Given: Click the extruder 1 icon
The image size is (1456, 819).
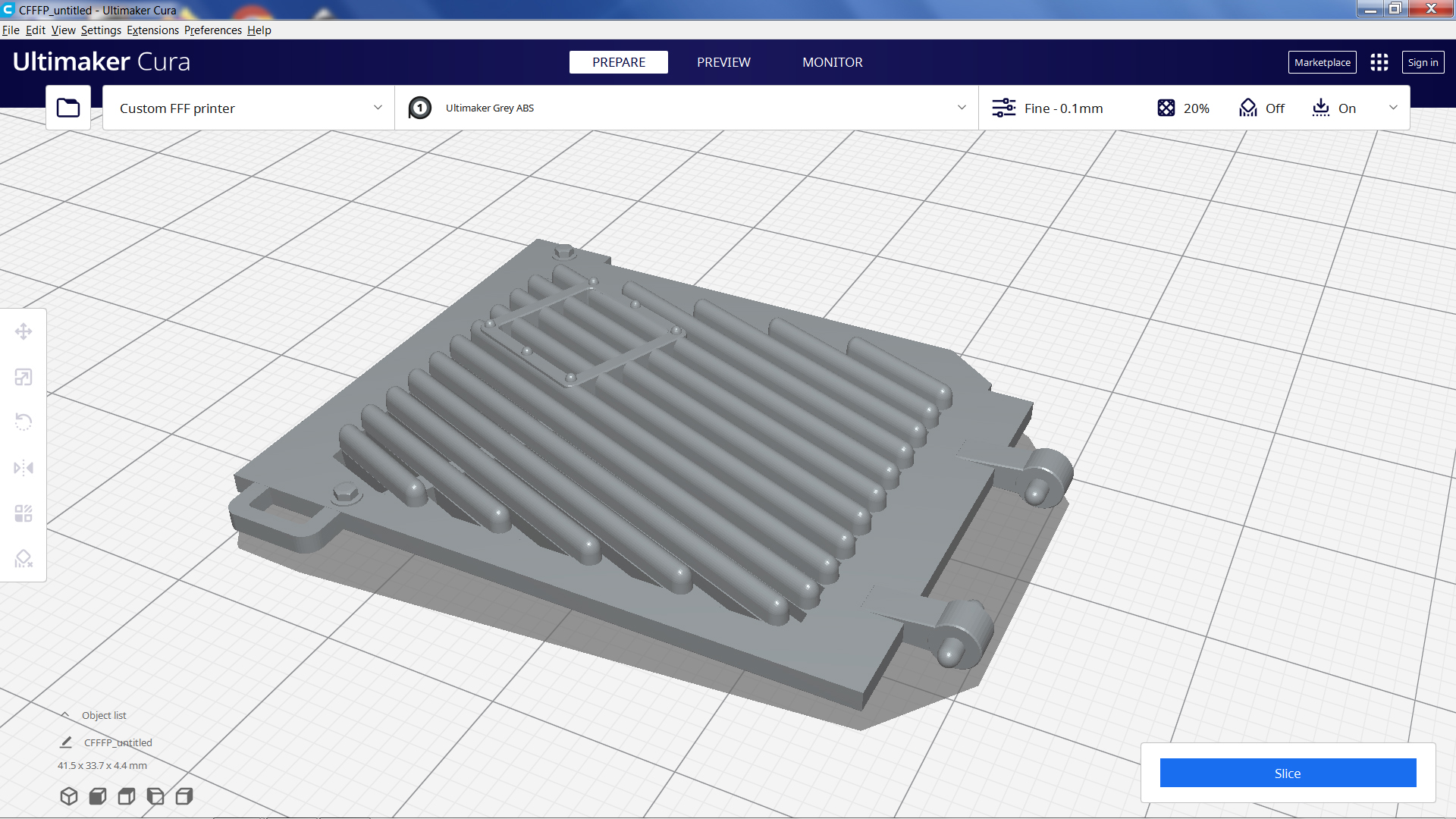Looking at the screenshot, I should tap(420, 108).
